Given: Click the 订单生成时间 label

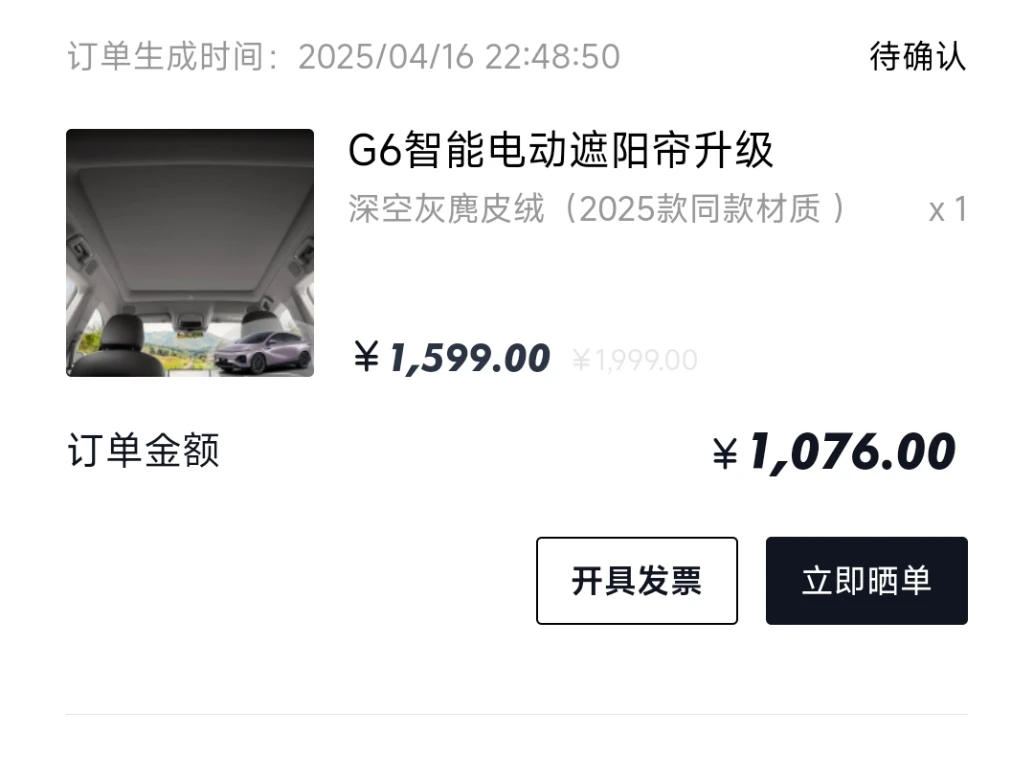Looking at the screenshot, I should click(165, 56).
